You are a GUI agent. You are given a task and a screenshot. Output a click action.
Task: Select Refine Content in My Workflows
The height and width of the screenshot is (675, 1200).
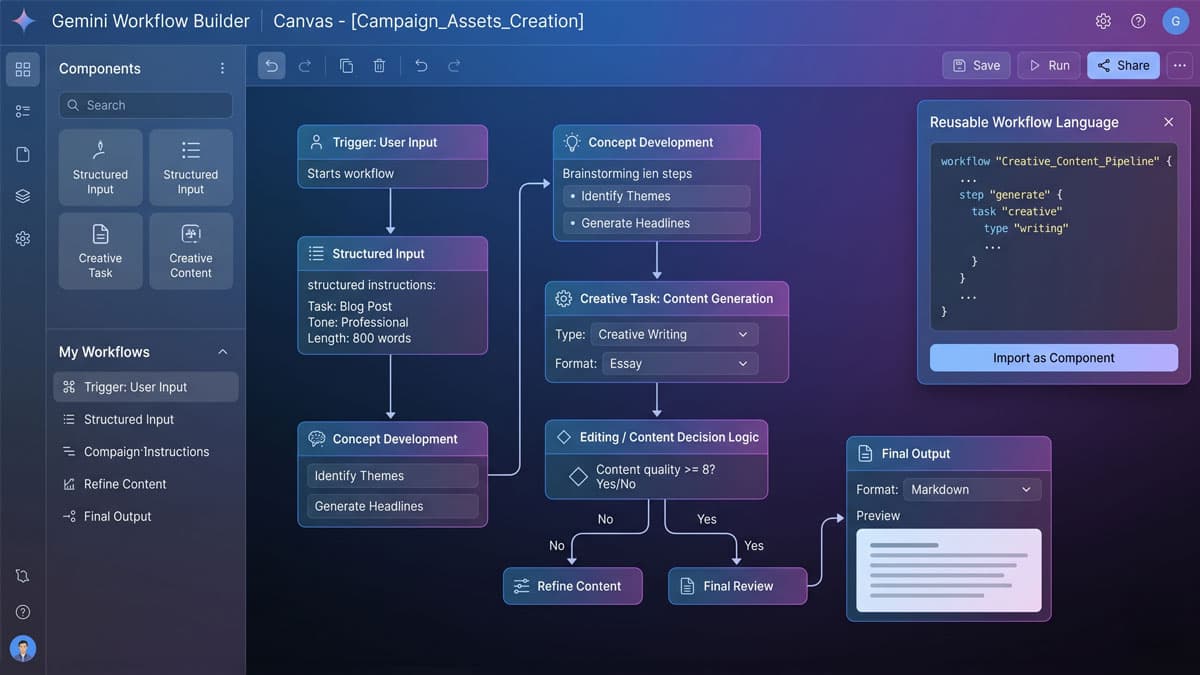click(146, 484)
